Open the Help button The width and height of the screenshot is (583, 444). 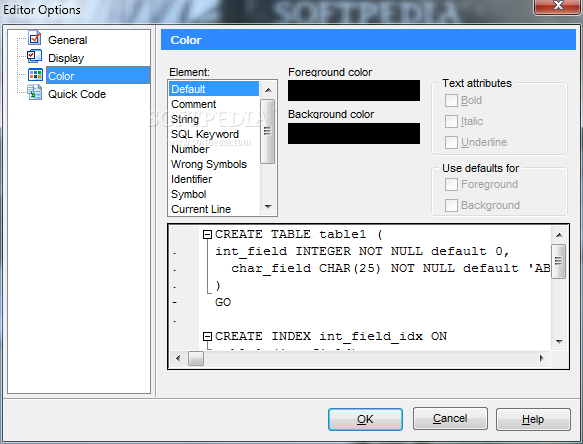(533, 419)
